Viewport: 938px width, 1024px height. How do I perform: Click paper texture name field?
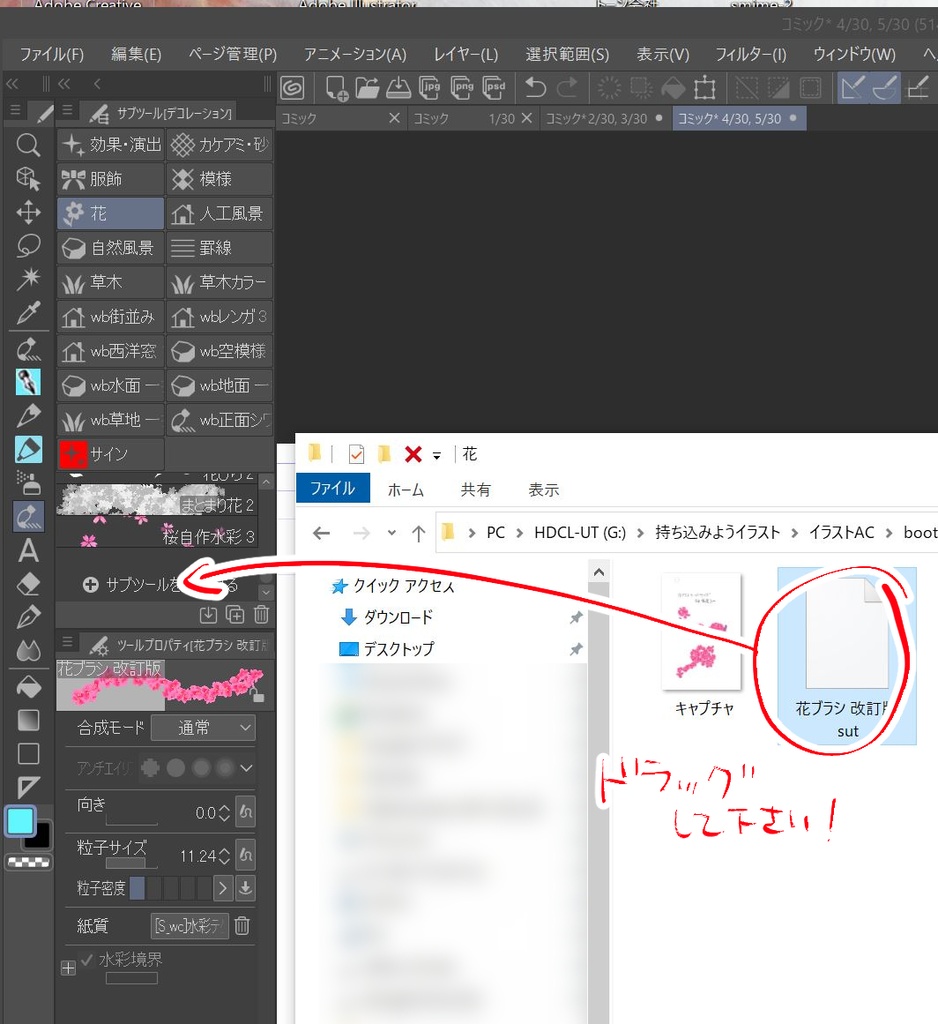coord(189,925)
